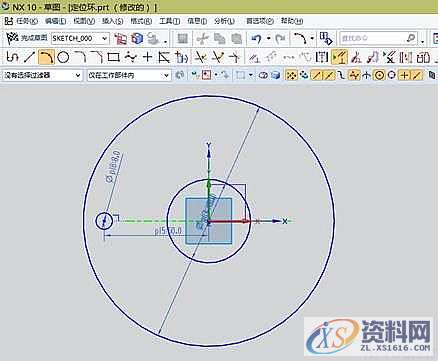Screen dimensions: 438x361
Task: Click the menu icon left of 任务(K)
Action: tap(9, 21)
